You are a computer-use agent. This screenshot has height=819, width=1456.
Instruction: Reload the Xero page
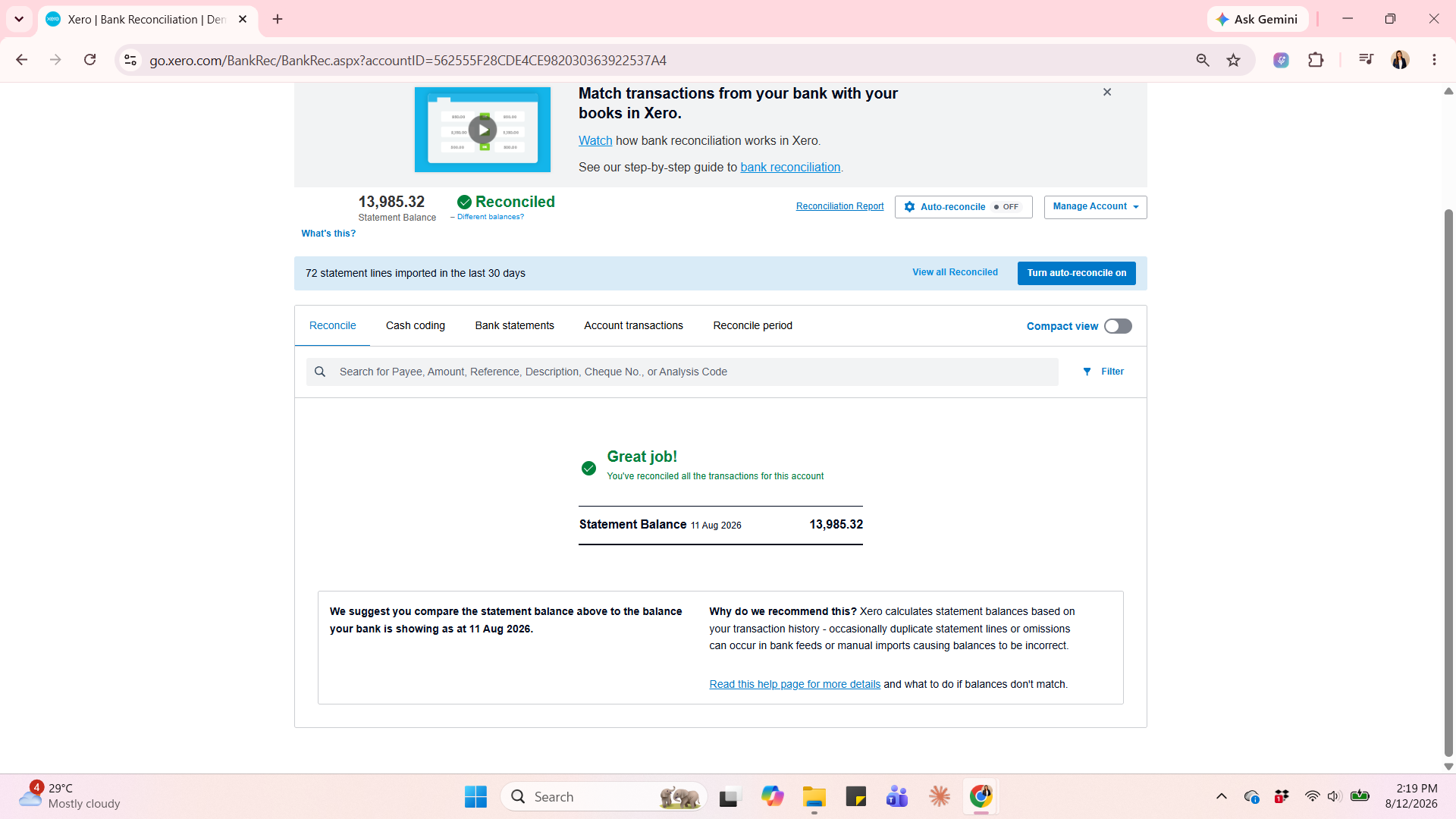pyautogui.click(x=89, y=60)
